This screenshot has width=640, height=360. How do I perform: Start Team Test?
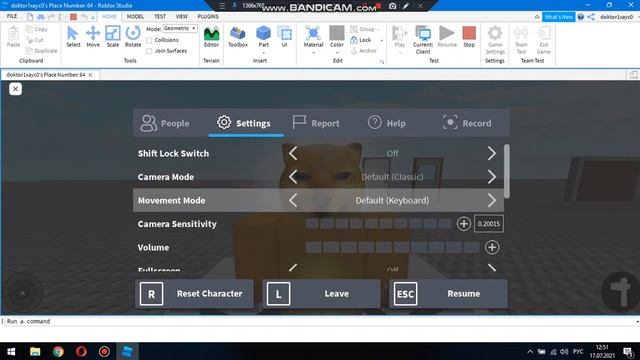[x=521, y=40]
